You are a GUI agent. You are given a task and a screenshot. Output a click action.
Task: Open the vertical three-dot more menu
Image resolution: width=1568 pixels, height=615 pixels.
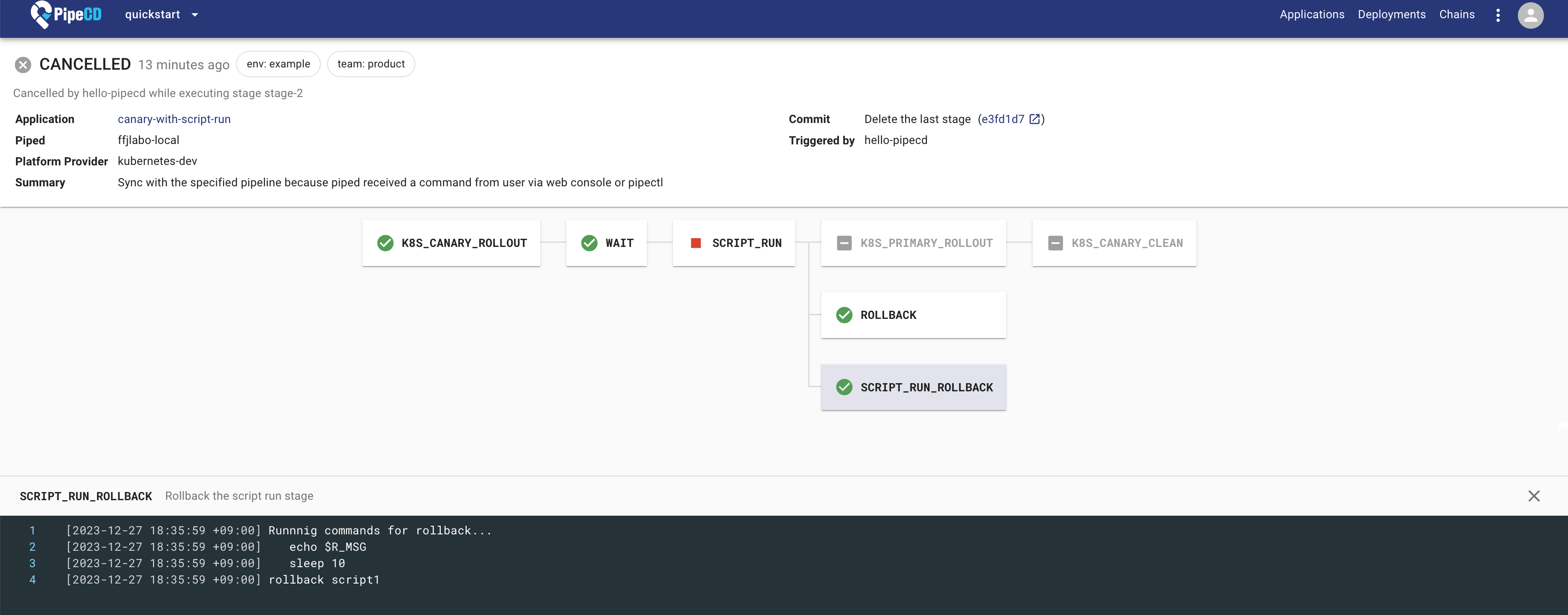1497,15
